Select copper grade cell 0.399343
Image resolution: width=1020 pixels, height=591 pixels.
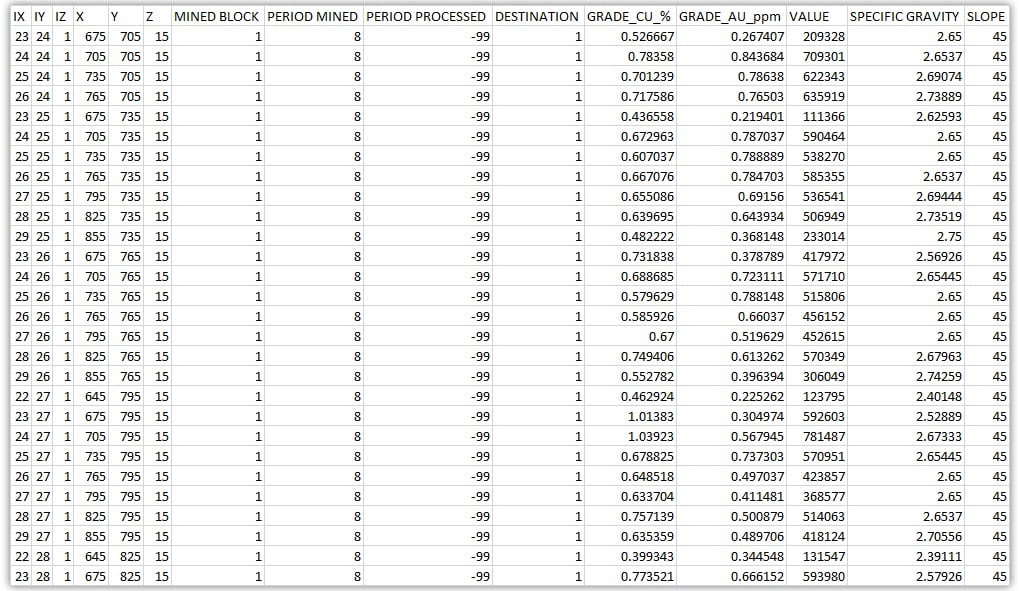pyautogui.click(x=629, y=557)
